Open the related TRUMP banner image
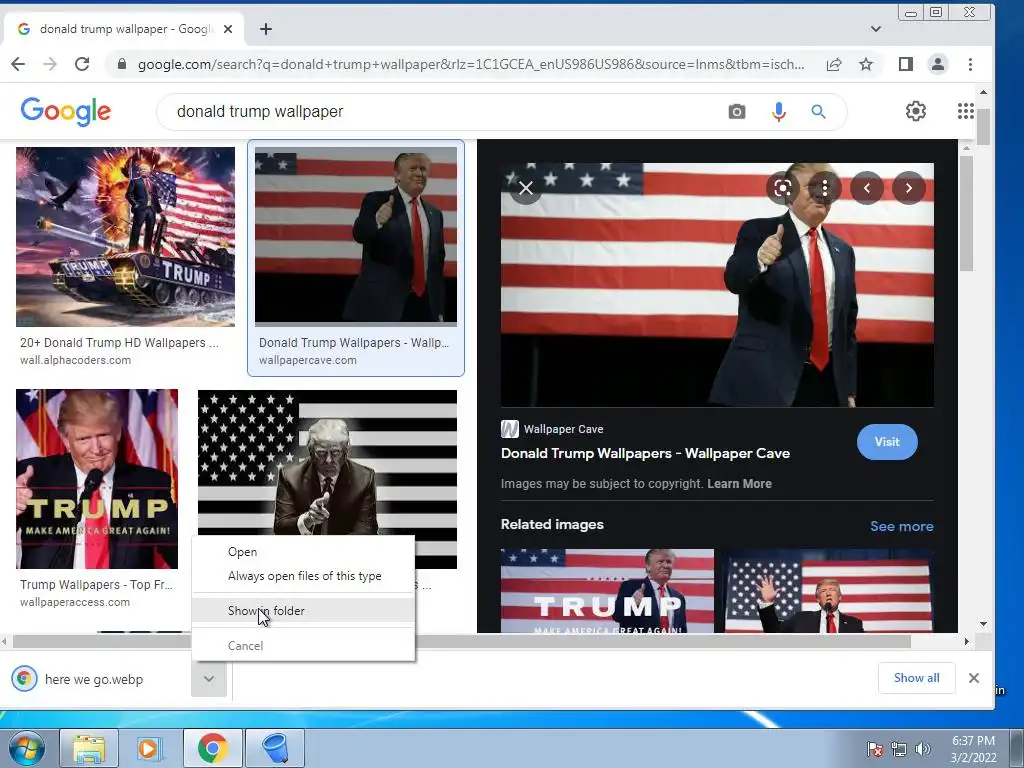Viewport: 1024px width, 768px height. (x=607, y=591)
